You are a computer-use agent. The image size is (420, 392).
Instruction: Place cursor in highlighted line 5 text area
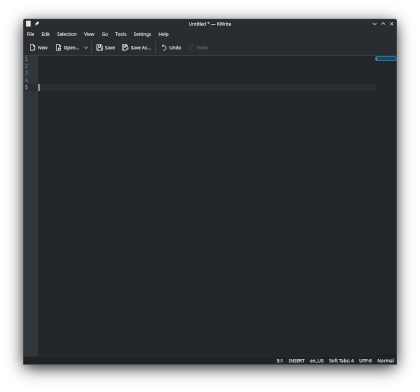(207, 87)
